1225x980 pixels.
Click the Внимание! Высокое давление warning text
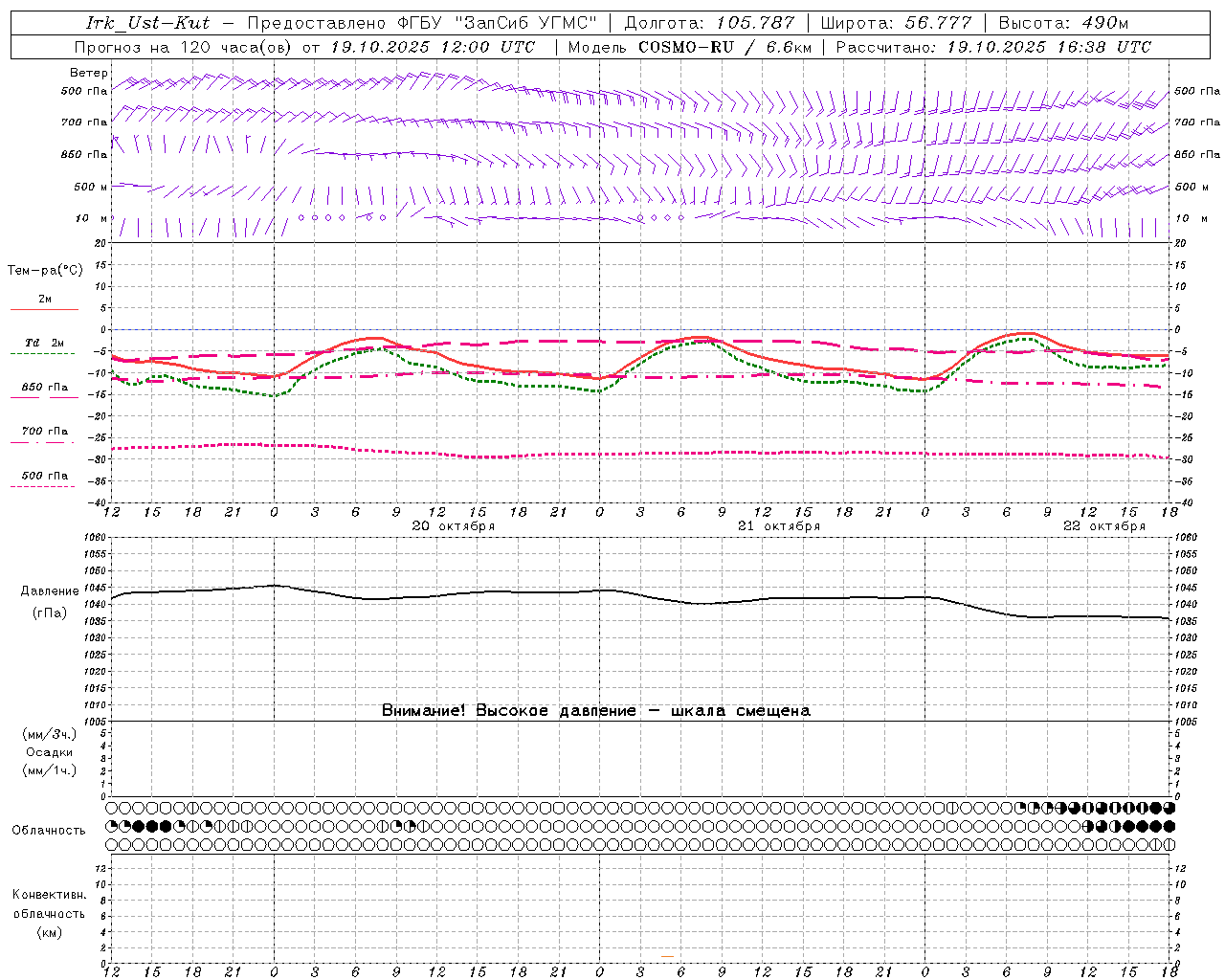tap(595, 711)
